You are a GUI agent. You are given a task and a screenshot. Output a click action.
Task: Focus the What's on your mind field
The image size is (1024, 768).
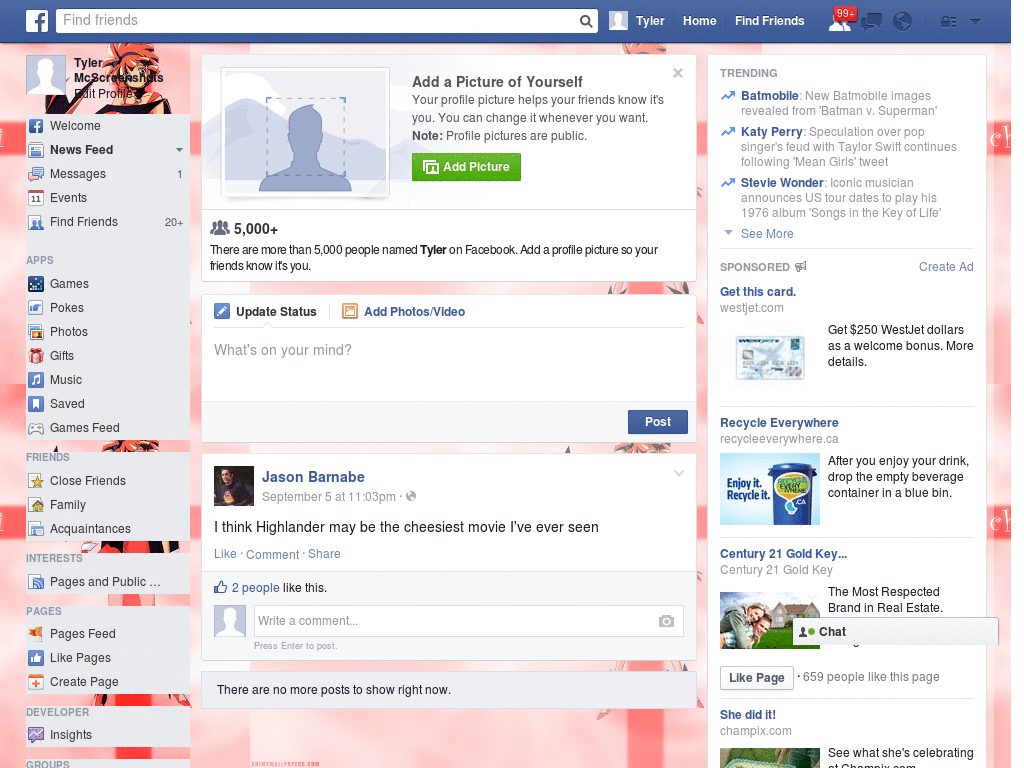pyautogui.click(x=449, y=364)
